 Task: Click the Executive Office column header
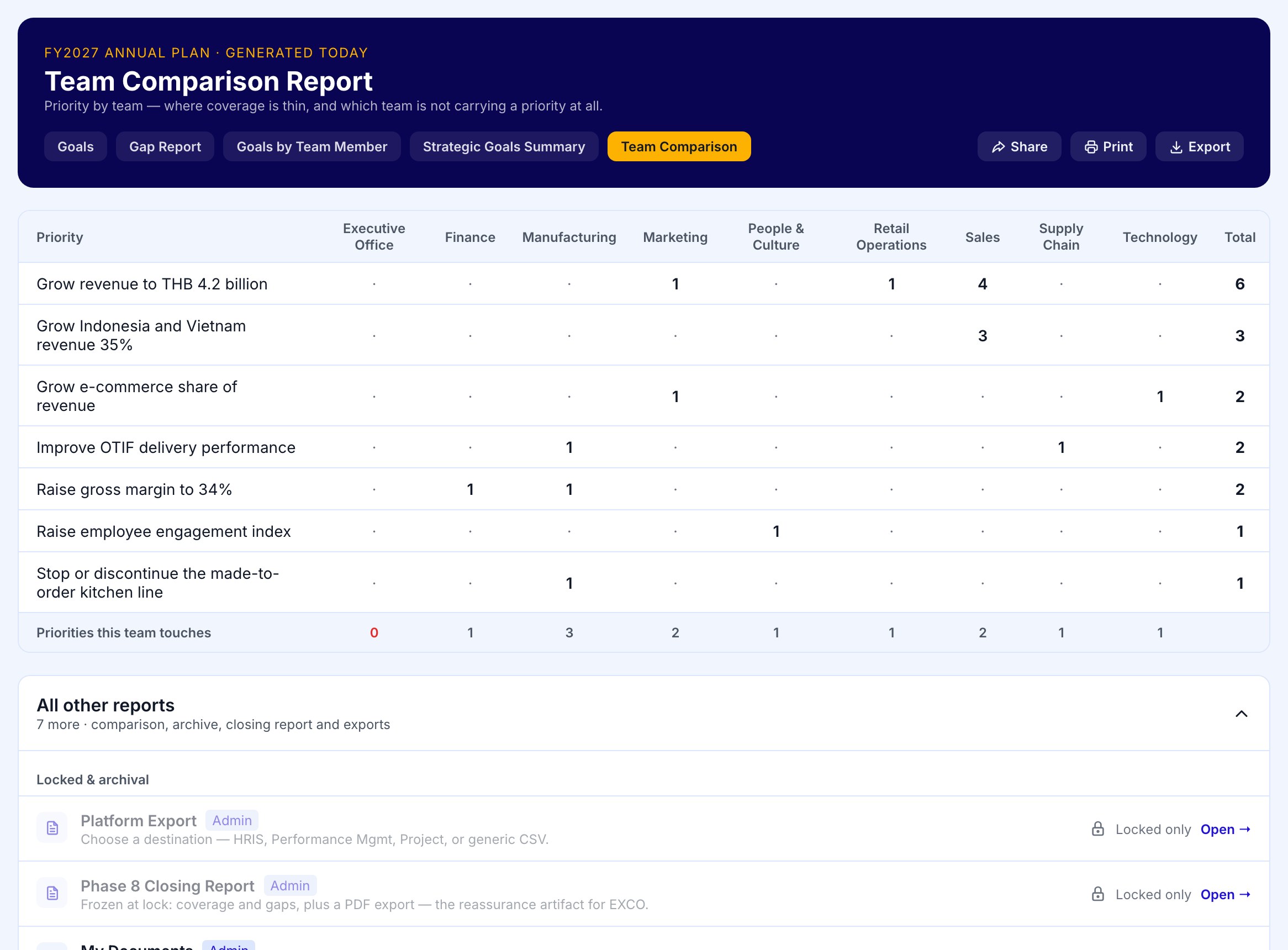pyautogui.click(x=374, y=237)
